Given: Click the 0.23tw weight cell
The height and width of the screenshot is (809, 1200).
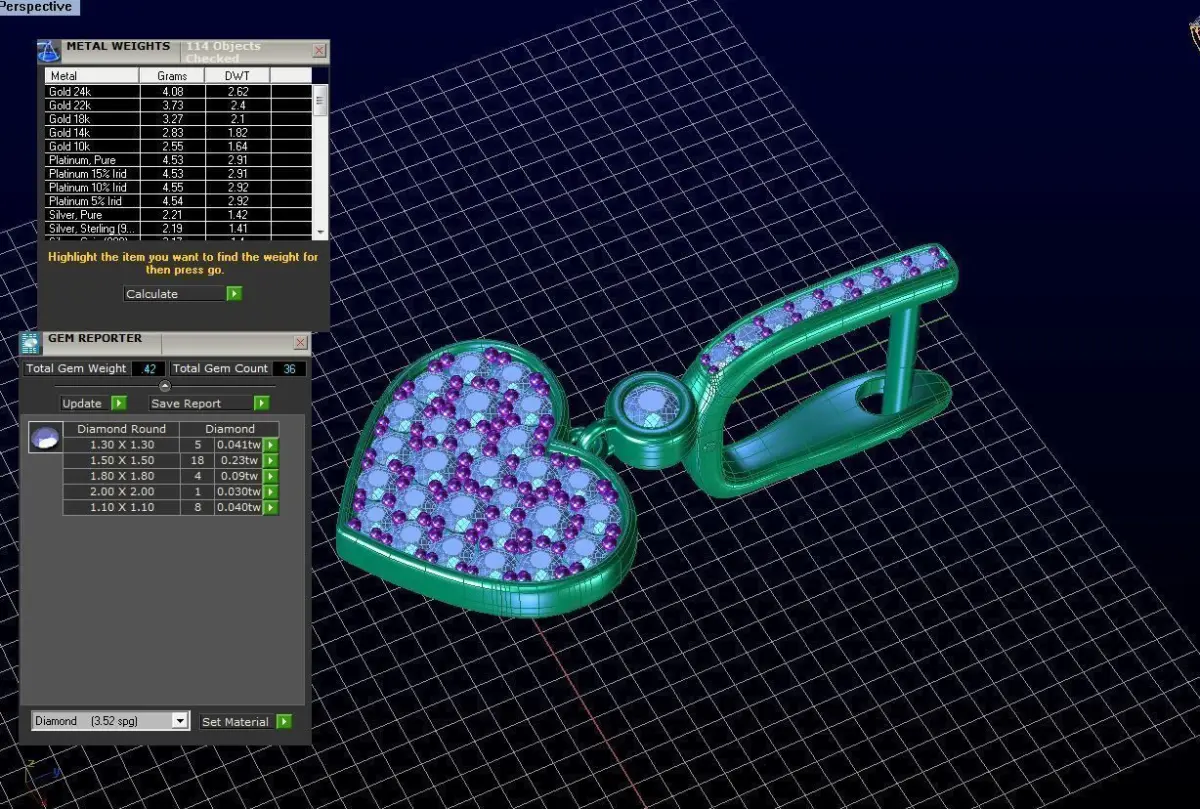Looking at the screenshot, I should click(238, 461).
